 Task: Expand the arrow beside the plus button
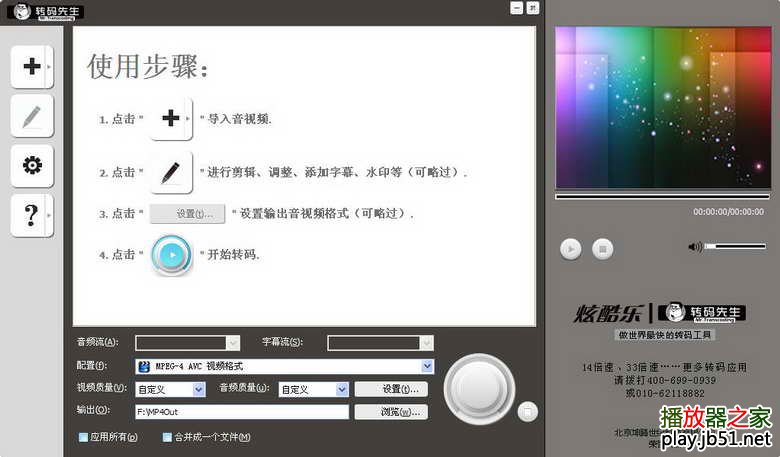(49, 66)
